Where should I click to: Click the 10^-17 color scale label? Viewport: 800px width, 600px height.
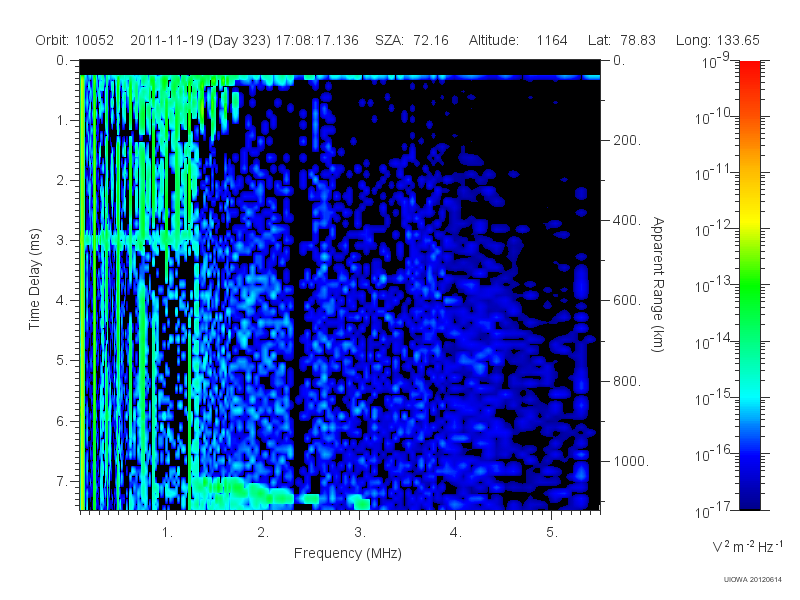pyautogui.click(x=713, y=510)
